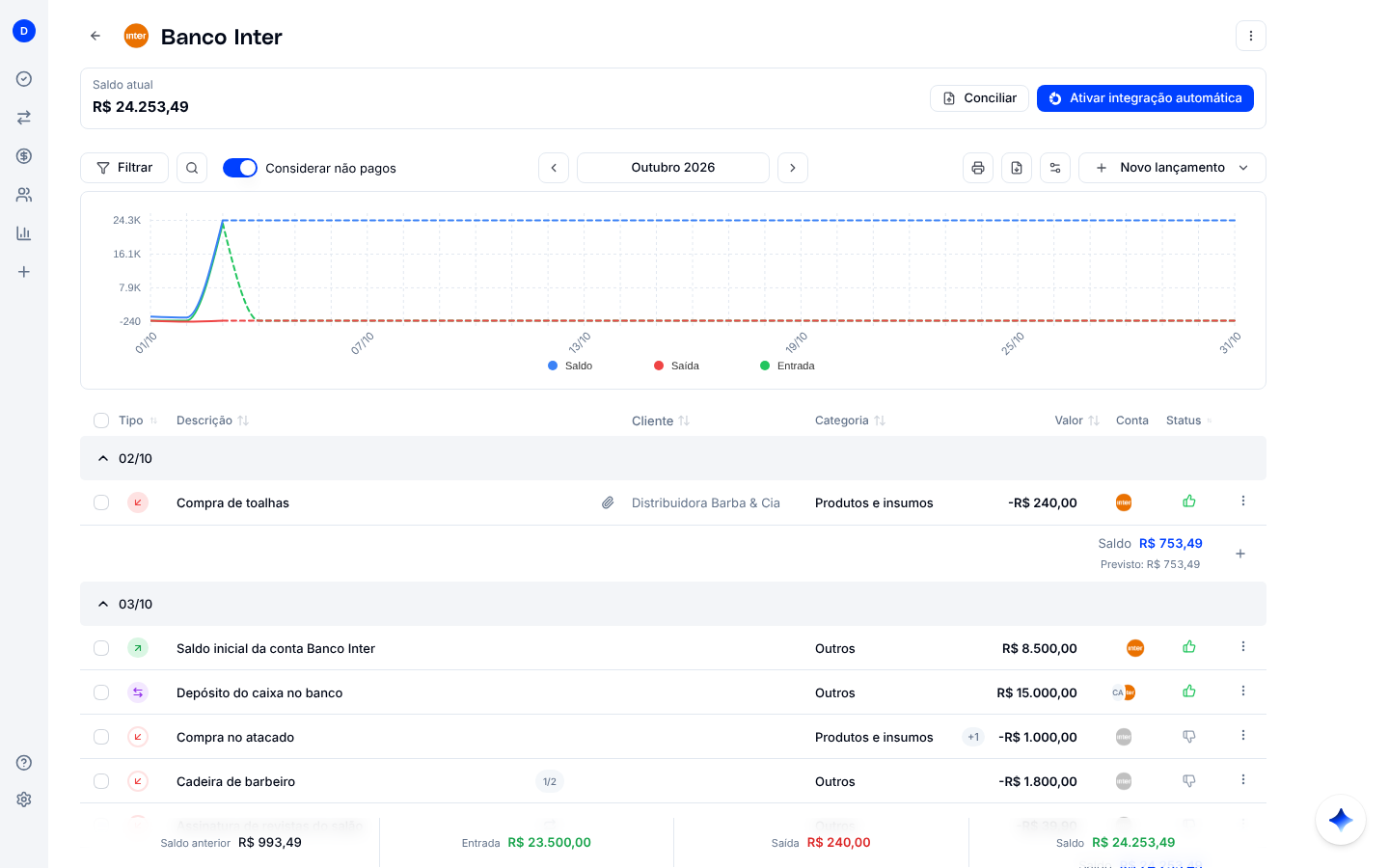Image resolution: width=1389 pixels, height=868 pixels.
Task: Open the row menu for Compra no atacado
Action: pyautogui.click(x=1243, y=736)
